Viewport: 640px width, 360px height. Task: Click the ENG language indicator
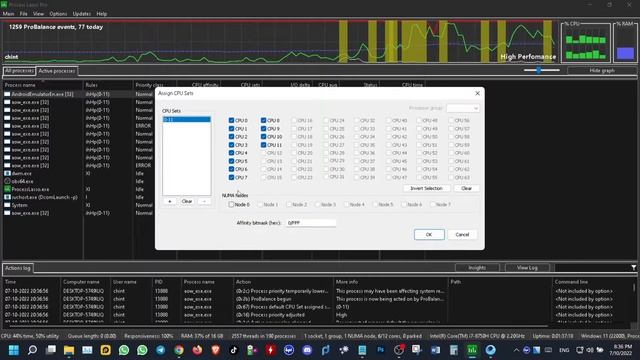(564, 350)
